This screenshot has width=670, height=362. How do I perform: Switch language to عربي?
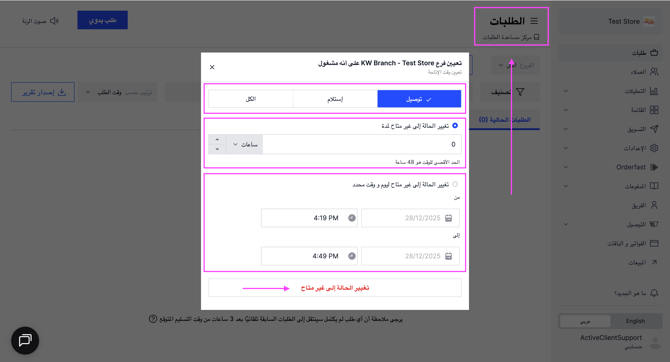coord(585,321)
